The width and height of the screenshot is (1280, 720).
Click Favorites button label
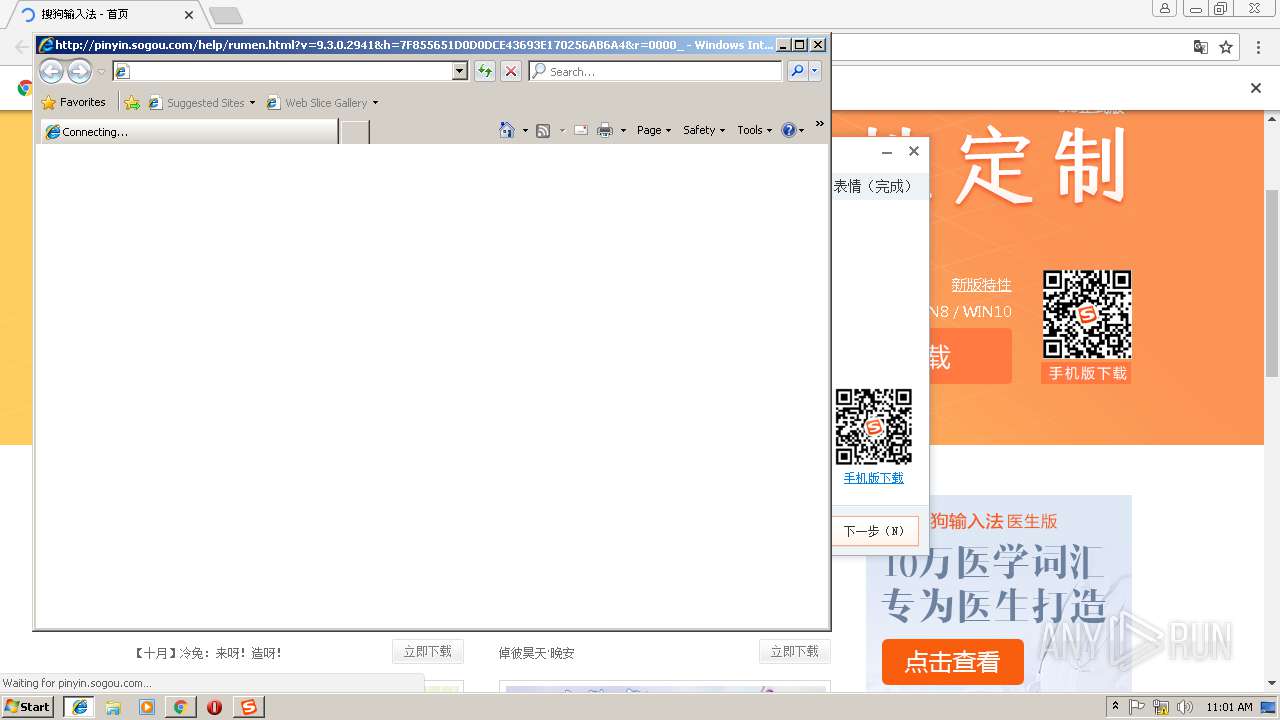tap(83, 102)
